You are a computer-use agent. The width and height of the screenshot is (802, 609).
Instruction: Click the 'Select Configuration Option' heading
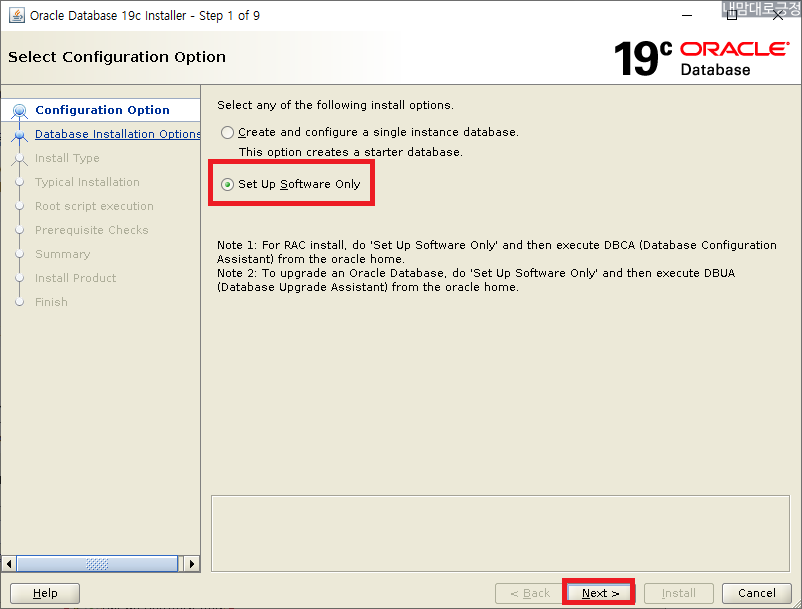pos(117,57)
